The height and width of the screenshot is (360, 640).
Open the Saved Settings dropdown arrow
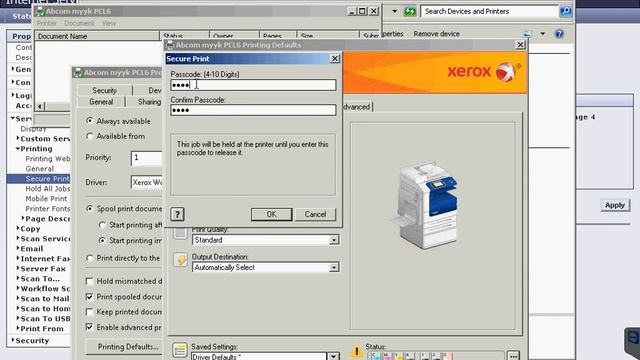point(334,356)
